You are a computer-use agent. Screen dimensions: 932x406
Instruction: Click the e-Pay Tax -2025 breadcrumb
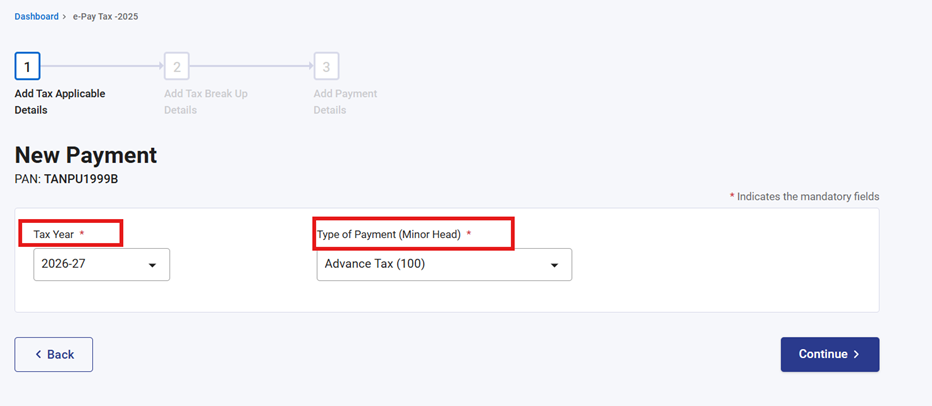coord(105,17)
